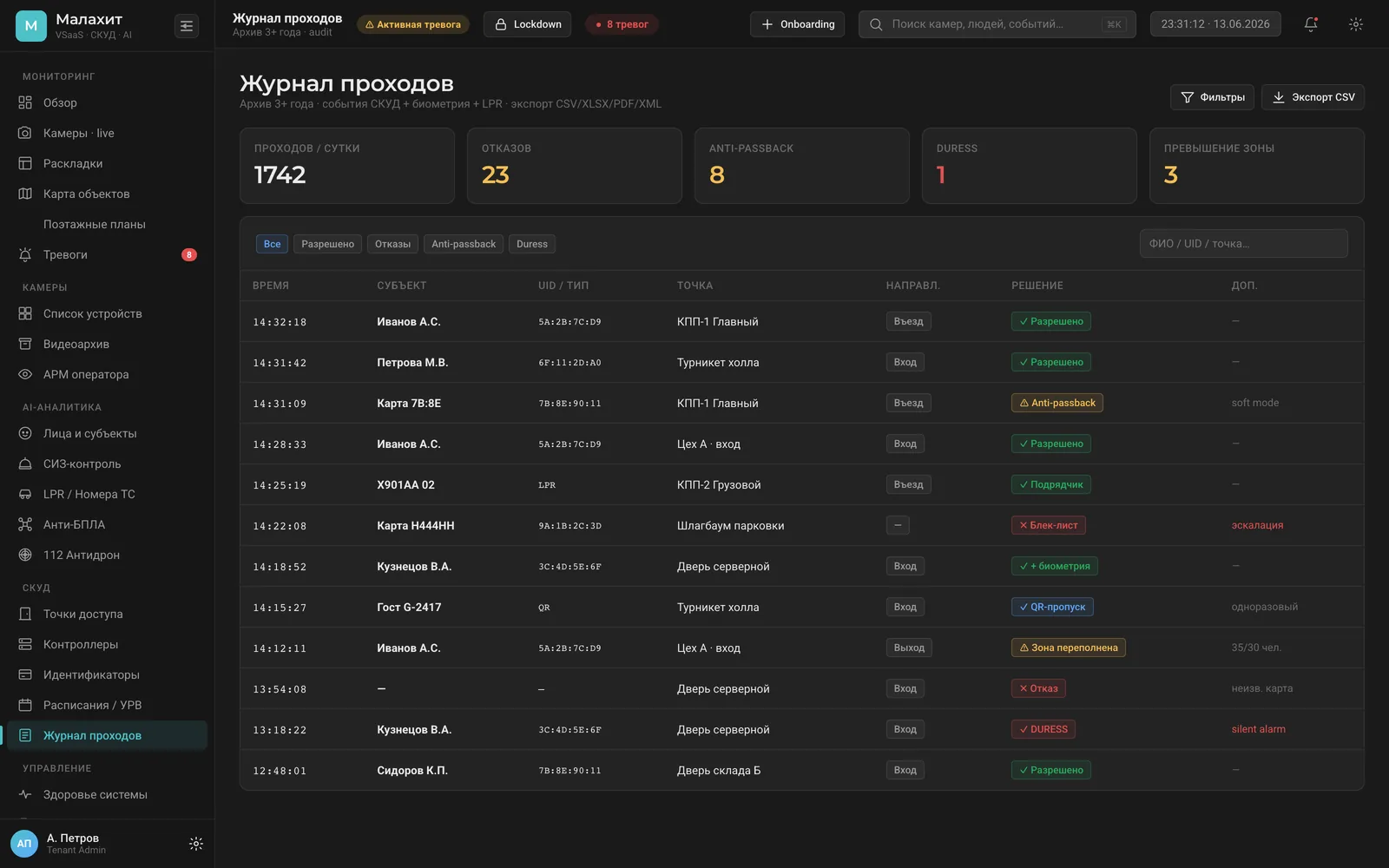The height and width of the screenshot is (868, 1389).
Task: Open Список устройств device list
Action: pos(107,313)
